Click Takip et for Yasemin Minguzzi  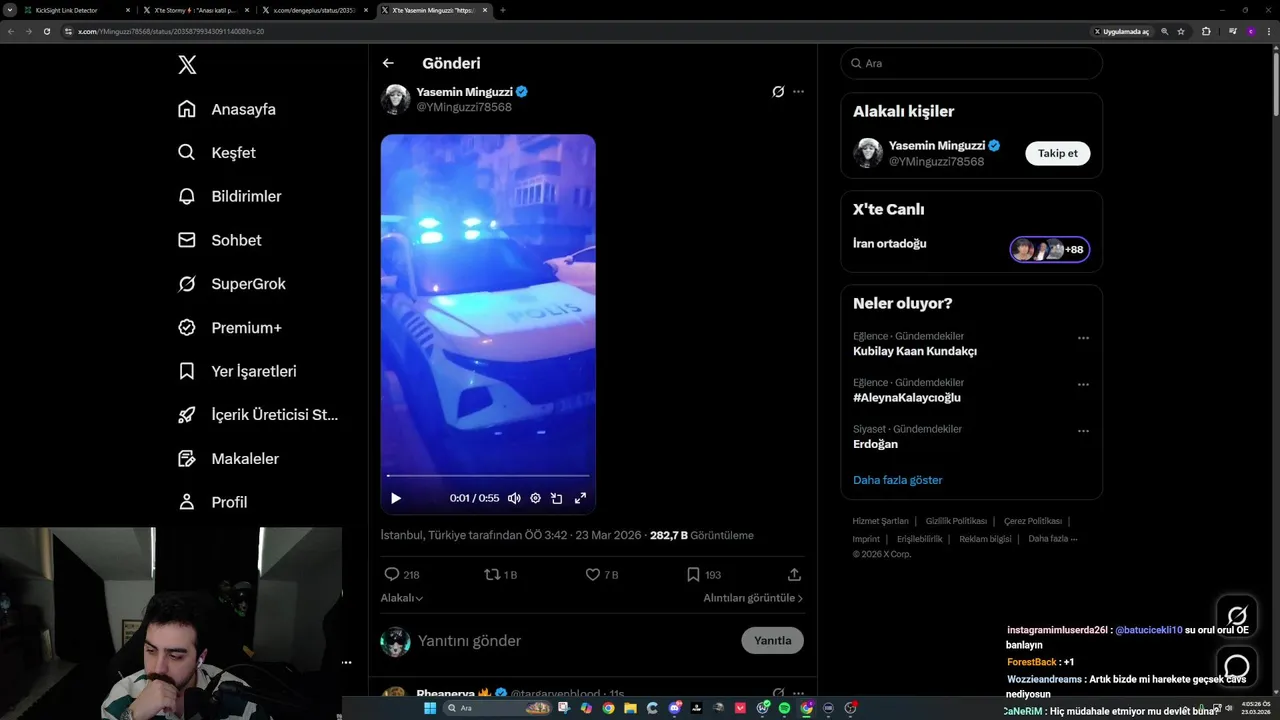1057,153
